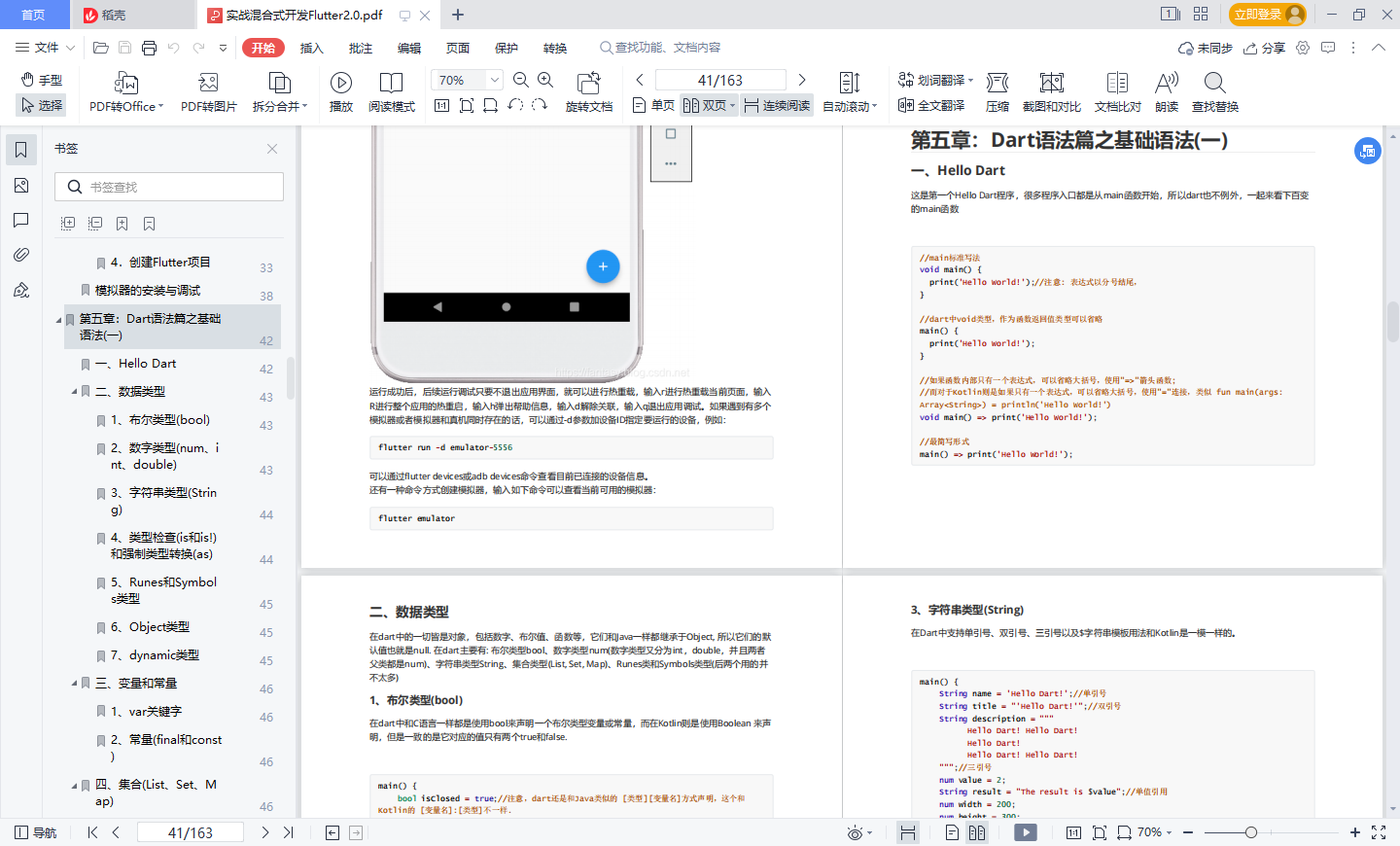This screenshot has height=846, width=1400.
Task: Switch to the 批注 ribbon tab
Action: [361, 48]
